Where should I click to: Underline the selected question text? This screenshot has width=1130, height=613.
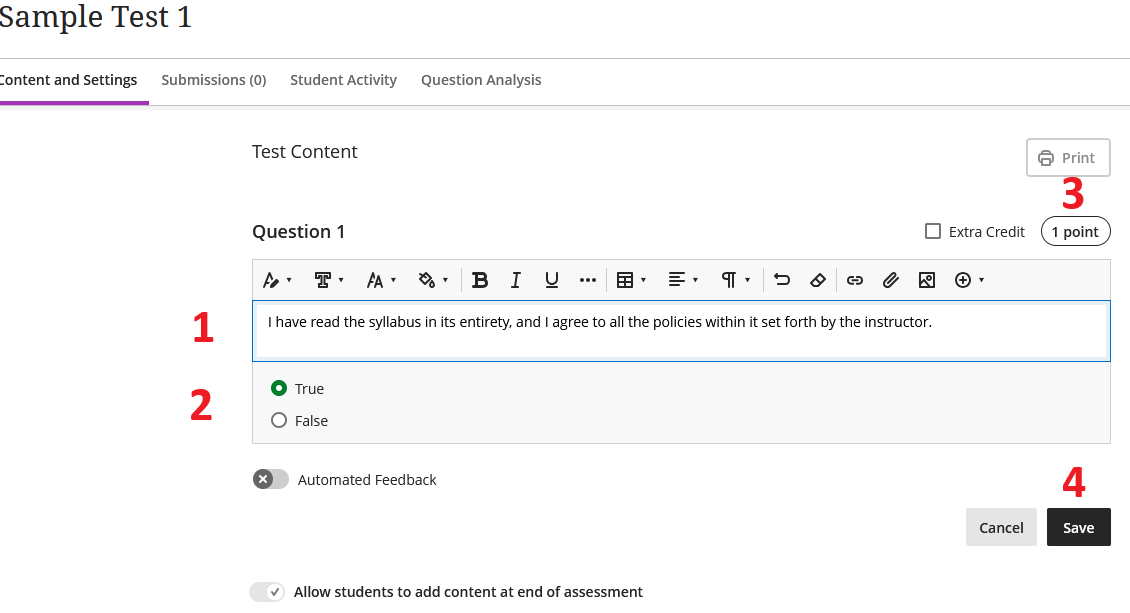(551, 280)
